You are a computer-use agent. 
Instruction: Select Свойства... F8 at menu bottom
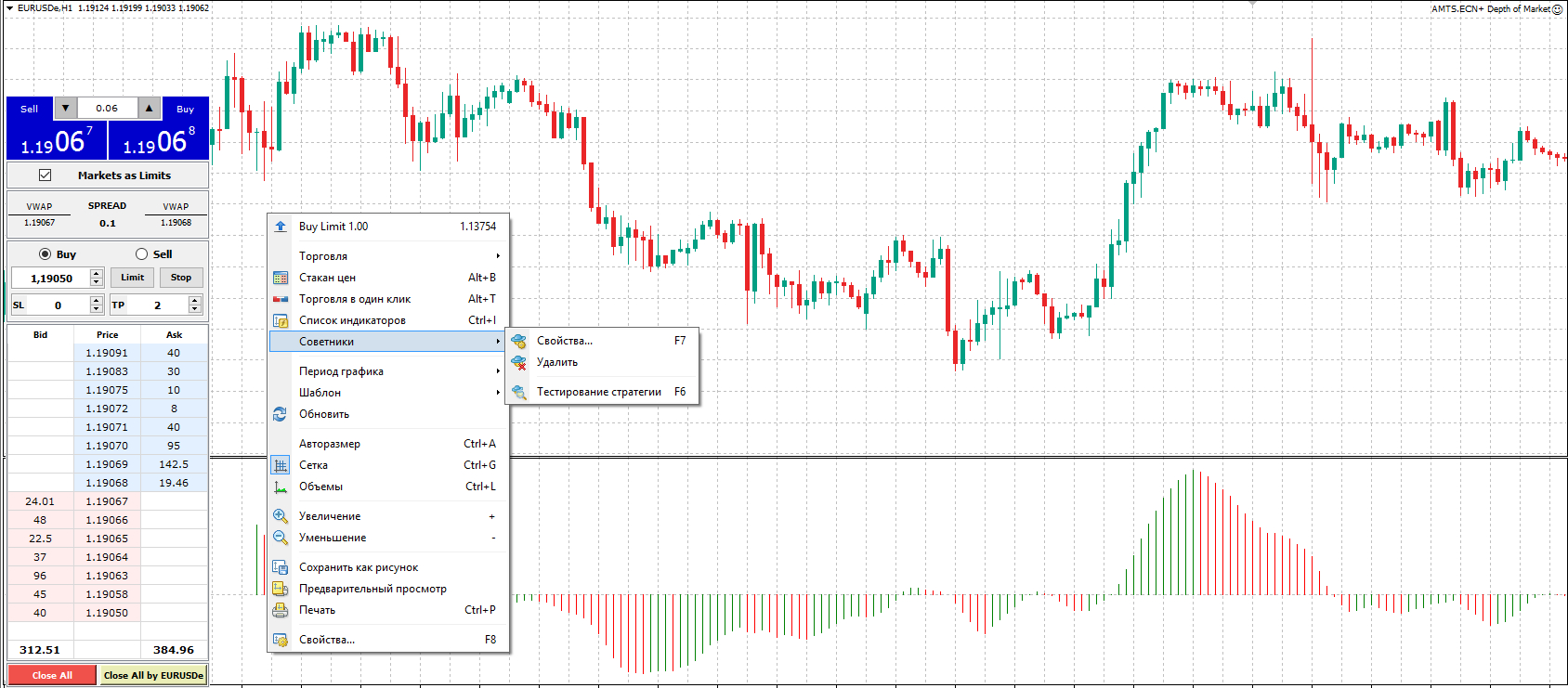pyautogui.click(x=388, y=640)
